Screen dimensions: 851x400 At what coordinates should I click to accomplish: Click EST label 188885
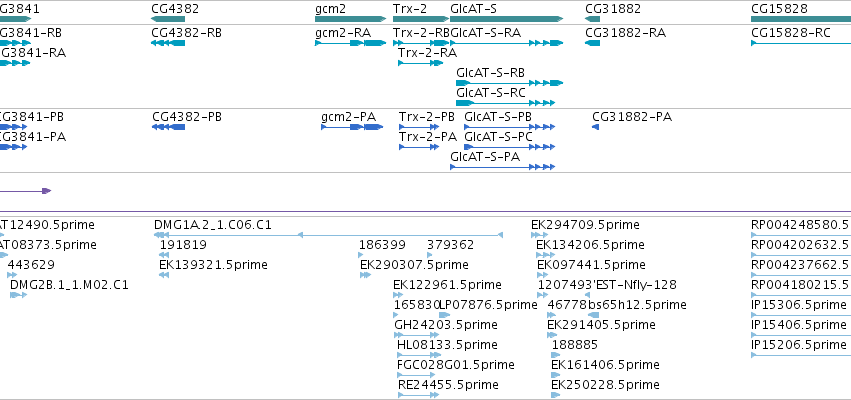[x=575, y=346]
